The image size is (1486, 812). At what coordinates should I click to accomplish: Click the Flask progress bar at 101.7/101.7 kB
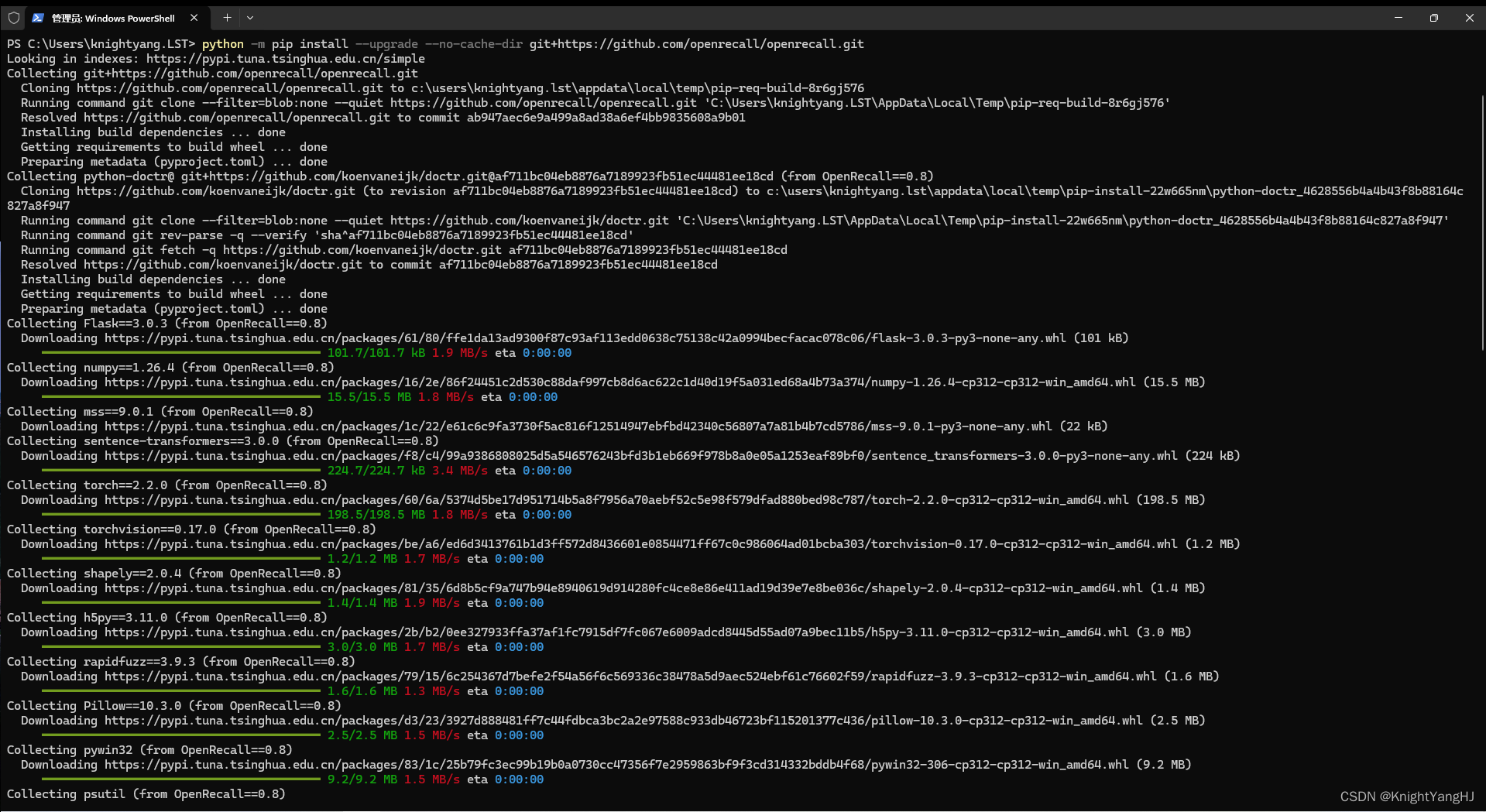click(x=180, y=353)
